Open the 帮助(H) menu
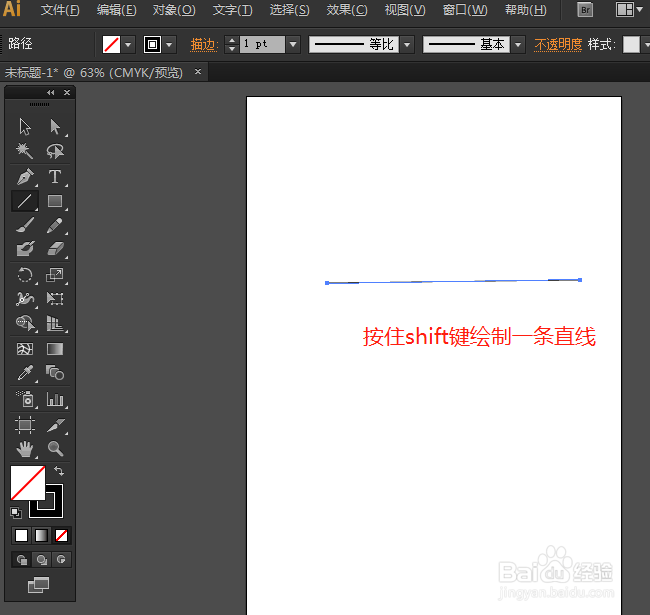The image size is (650, 615). [526, 10]
